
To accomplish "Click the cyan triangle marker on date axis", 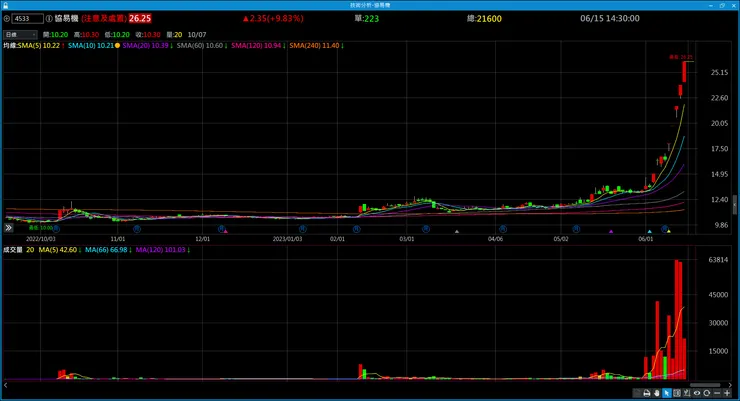I will (649, 231).
